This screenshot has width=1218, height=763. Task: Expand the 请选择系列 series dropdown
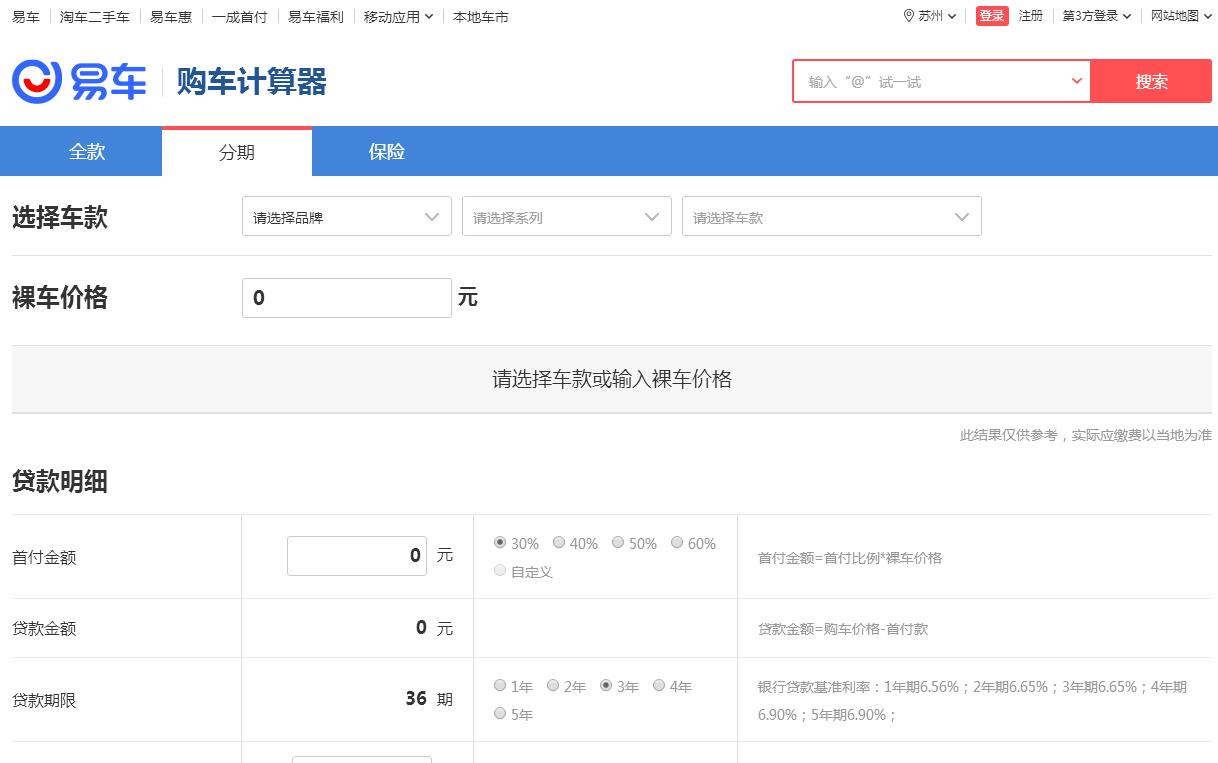(x=566, y=217)
